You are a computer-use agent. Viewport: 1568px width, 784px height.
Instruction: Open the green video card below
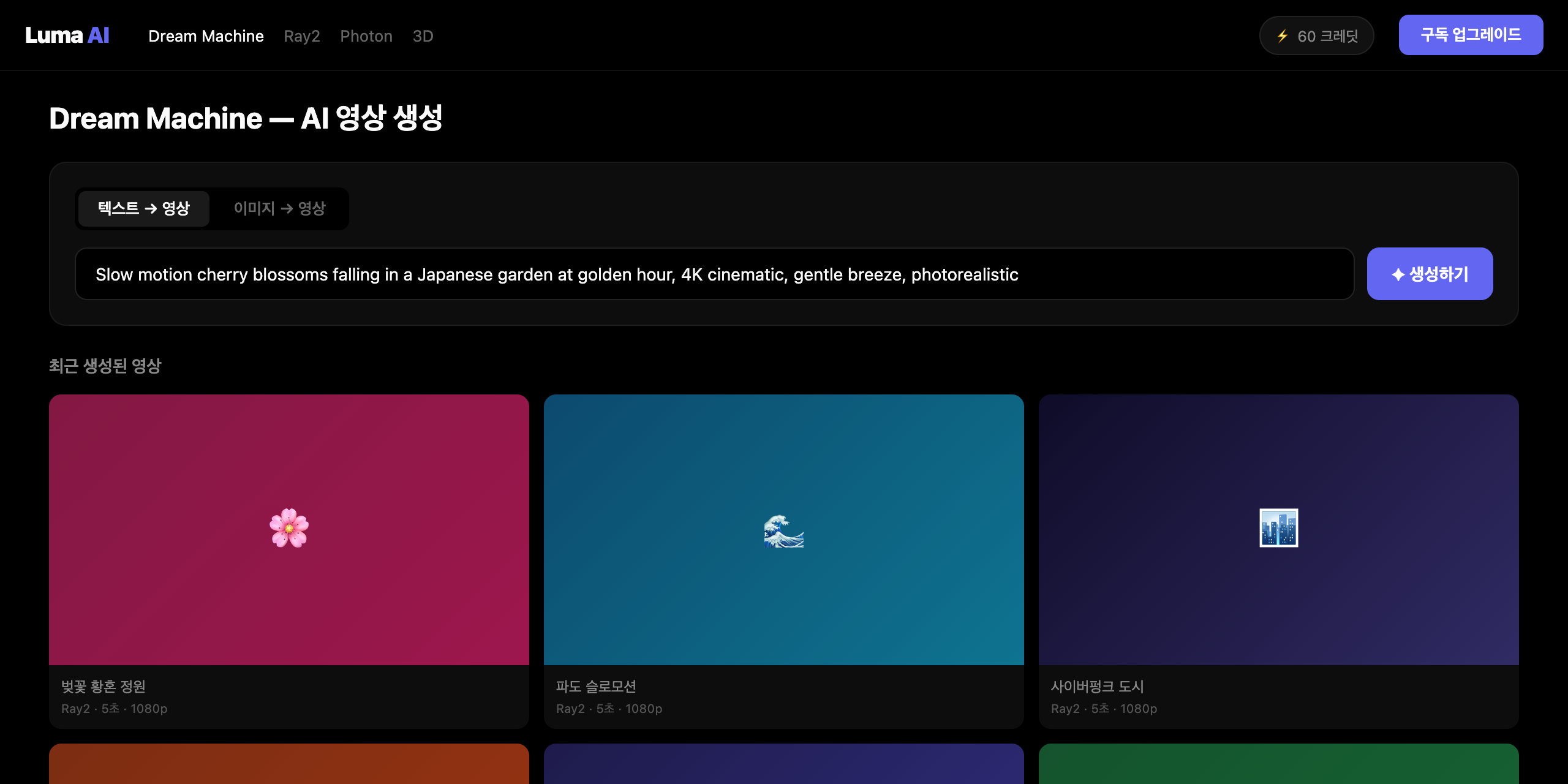[1279, 764]
